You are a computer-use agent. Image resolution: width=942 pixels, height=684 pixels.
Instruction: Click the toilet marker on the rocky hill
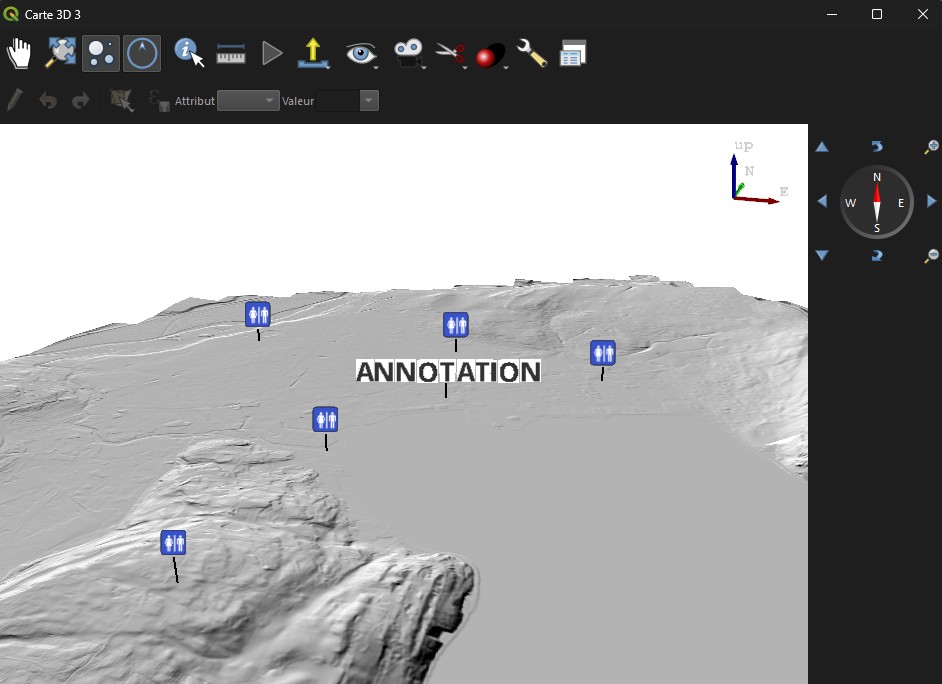(173, 543)
